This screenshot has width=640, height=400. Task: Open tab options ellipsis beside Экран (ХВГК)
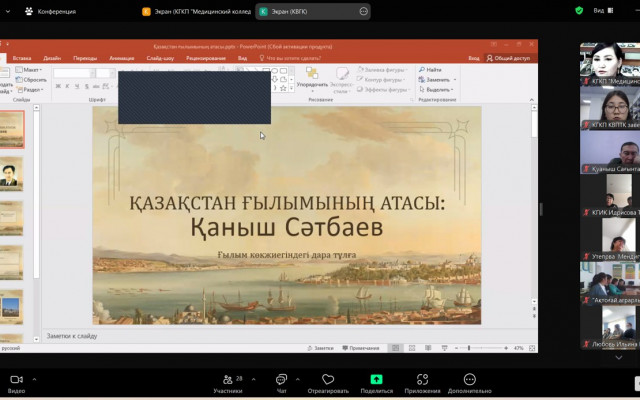pos(362,12)
